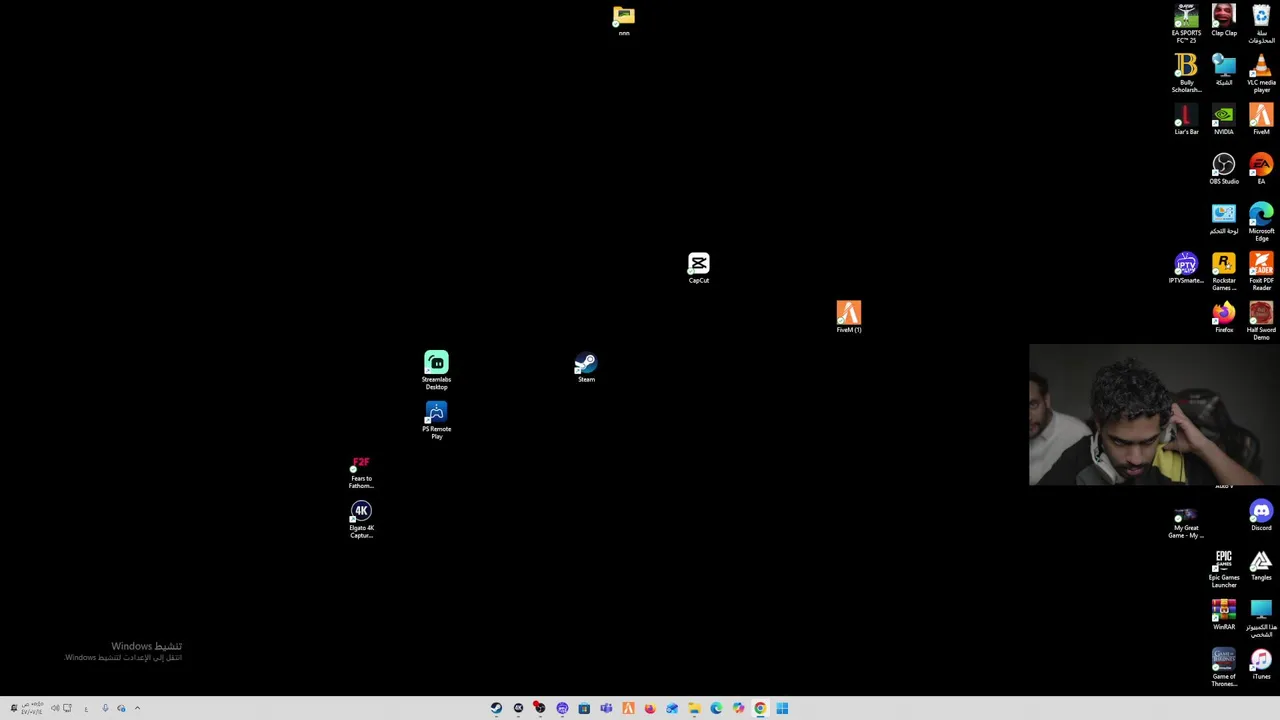The image size is (1280, 720).
Task: Open the EA SPORTS FC 25 shortcut
Action: tap(1186, 24)
